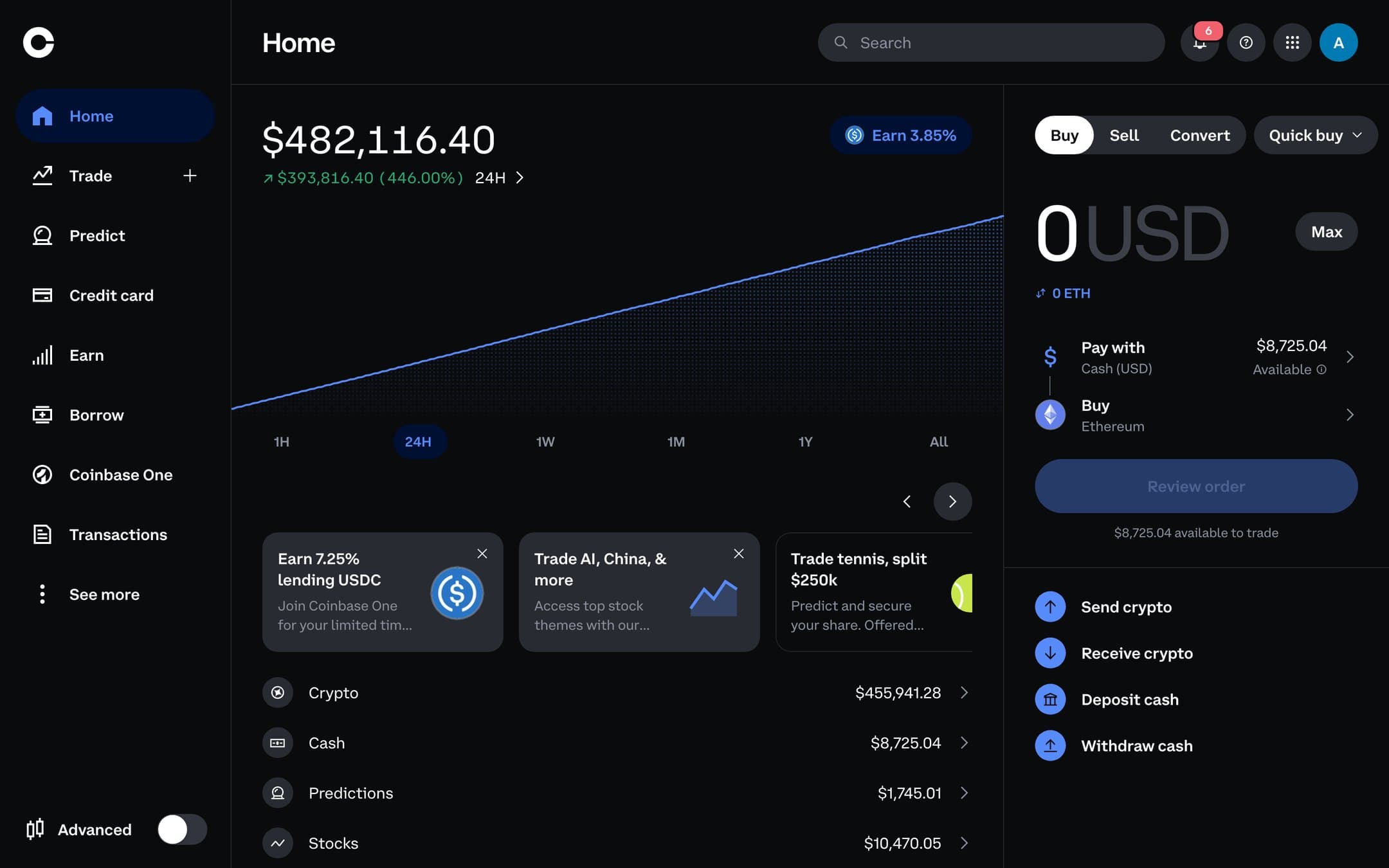Switch to the Convert tab
Image resolution: width=1389 pixels, height=868 pixels.
pos(1200,135)
